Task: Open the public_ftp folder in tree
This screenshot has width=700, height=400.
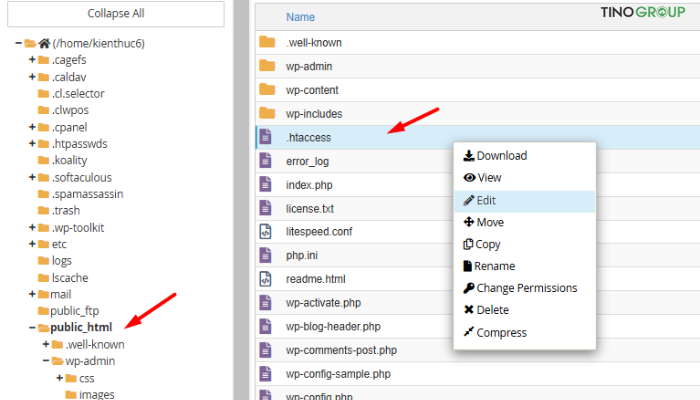Action: tap(75, 311)
